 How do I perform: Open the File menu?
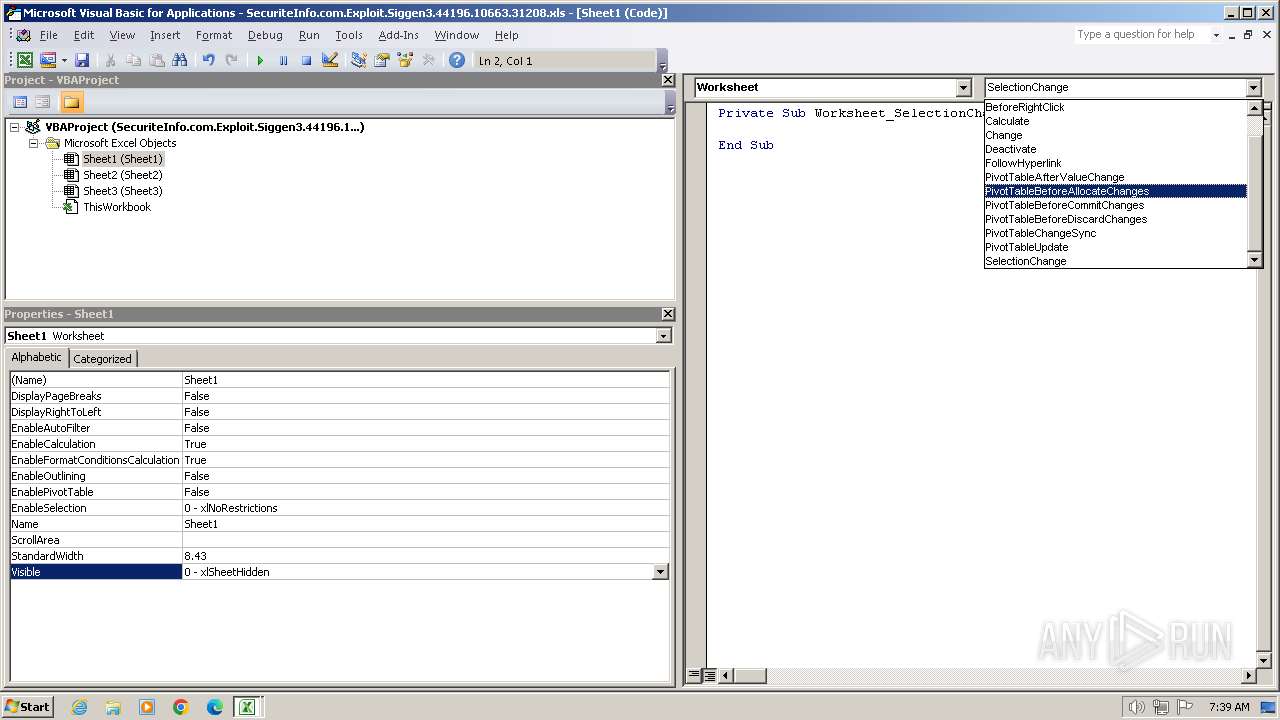pyautogui.click(x=48, y=35)
